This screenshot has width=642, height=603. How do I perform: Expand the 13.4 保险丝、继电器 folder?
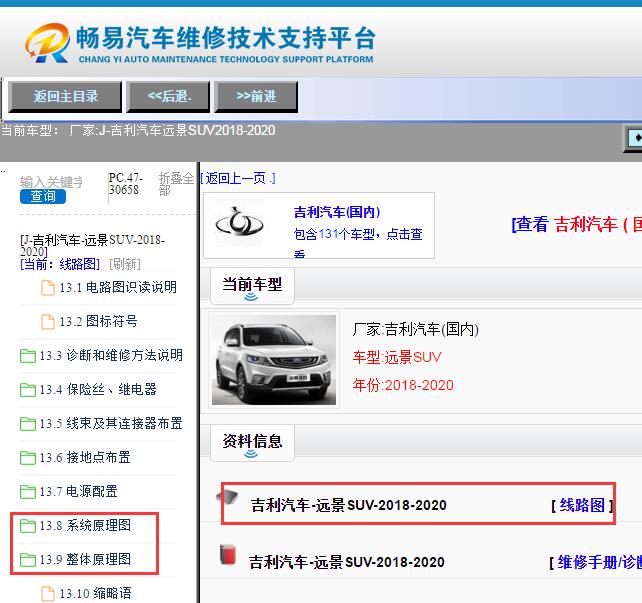[x=98, y=389]
